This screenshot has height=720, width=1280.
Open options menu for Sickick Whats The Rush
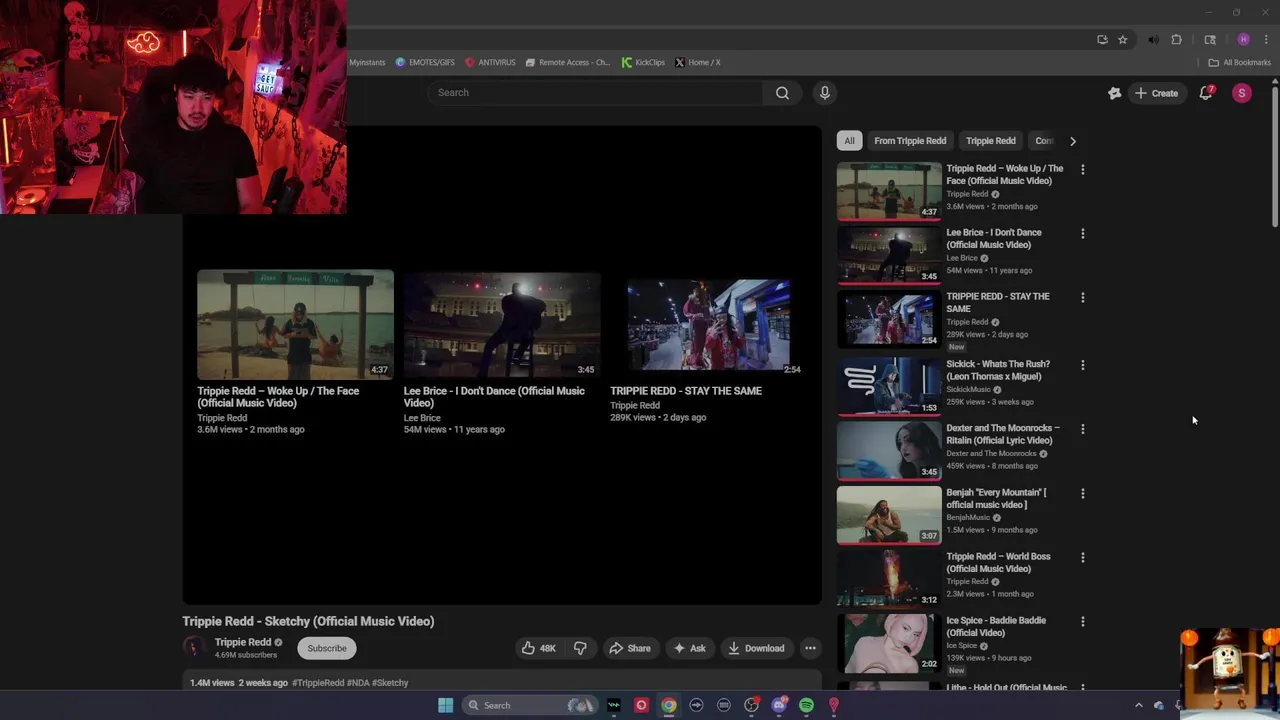1082,365
